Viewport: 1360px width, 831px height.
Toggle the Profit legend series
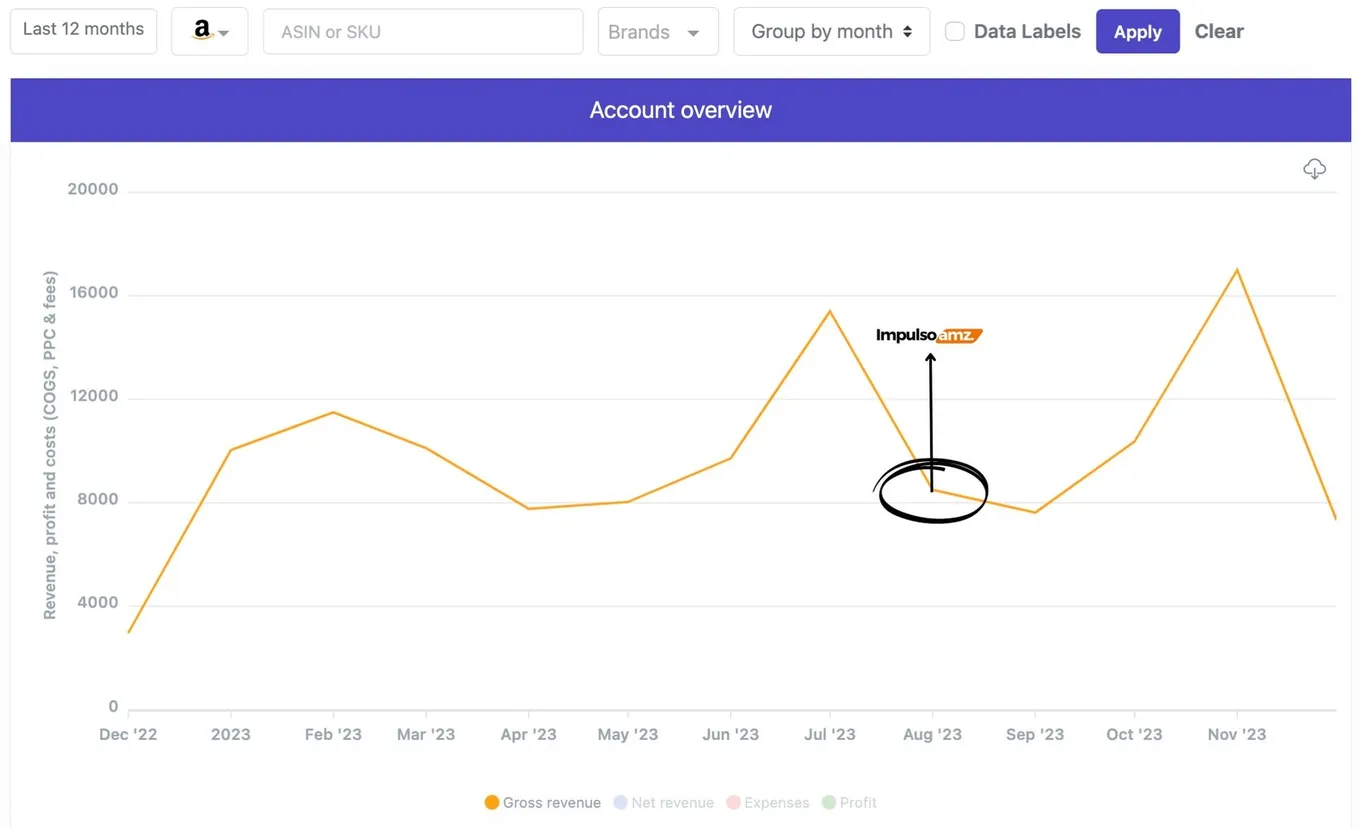849,802
